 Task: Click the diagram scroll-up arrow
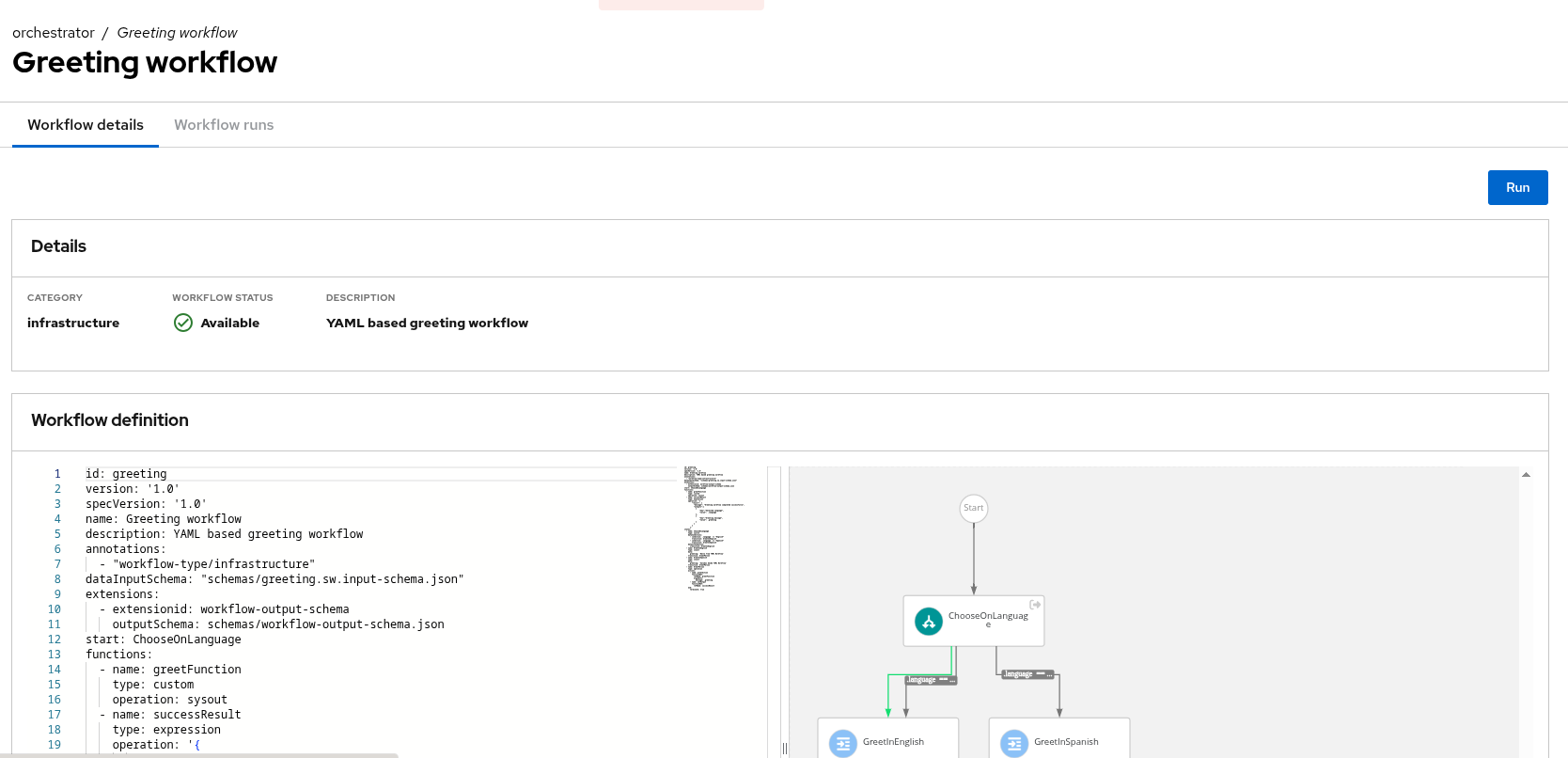pos(1526,475)
